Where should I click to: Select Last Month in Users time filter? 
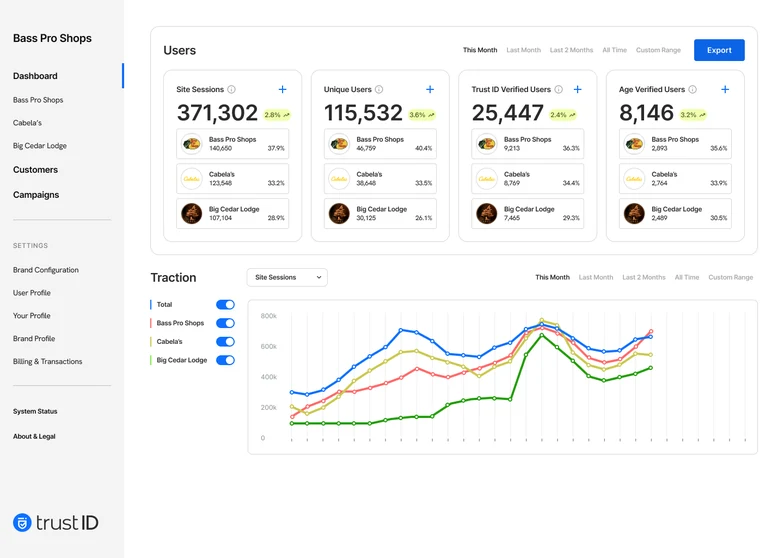click(524, 50)
